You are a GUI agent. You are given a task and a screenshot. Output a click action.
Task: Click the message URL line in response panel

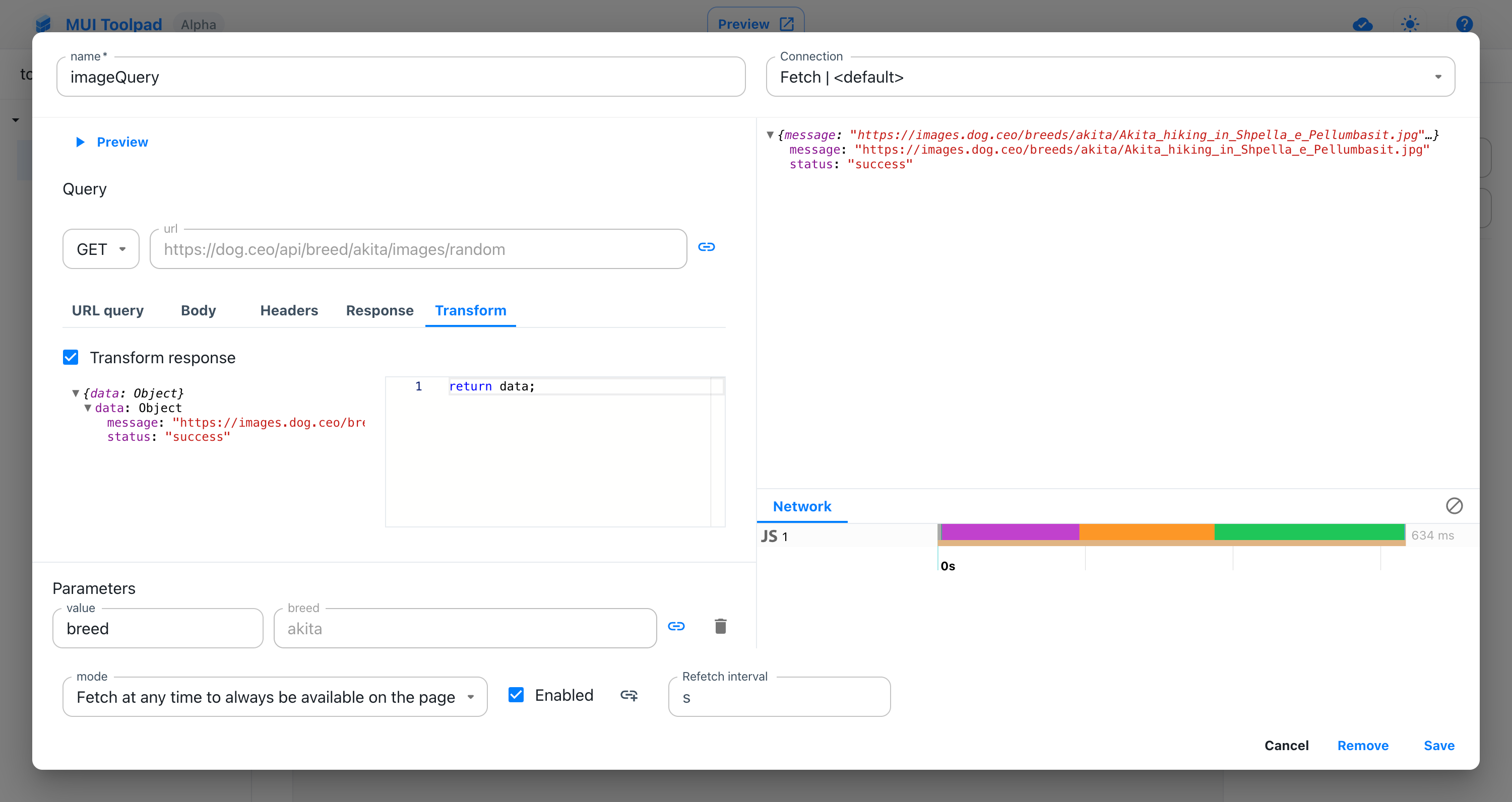click(1109, 150)
